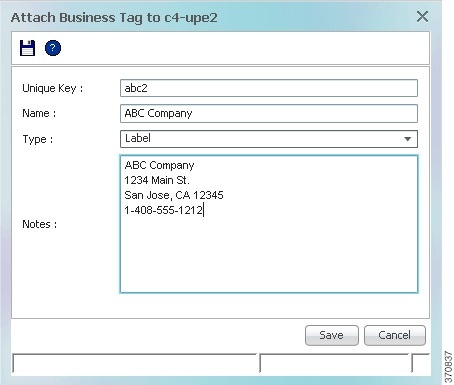Screen dimensions: 454x385
Task: Click the Save button at the bottom
Action: coord(332,335)
